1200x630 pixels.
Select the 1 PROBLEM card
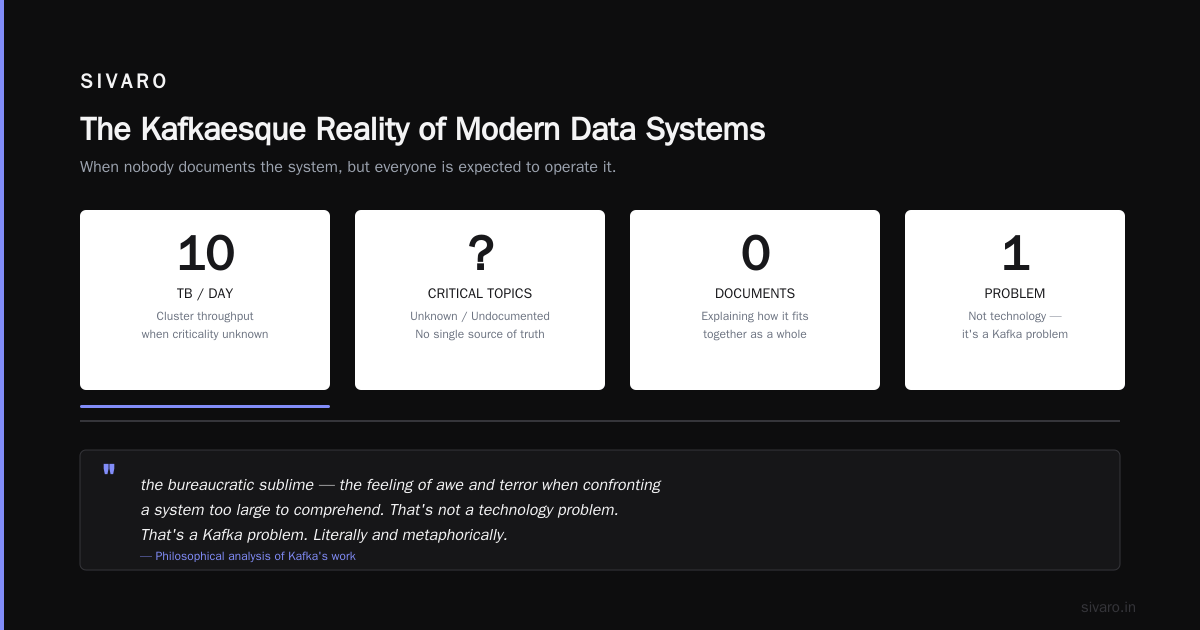pos(1015,300)
